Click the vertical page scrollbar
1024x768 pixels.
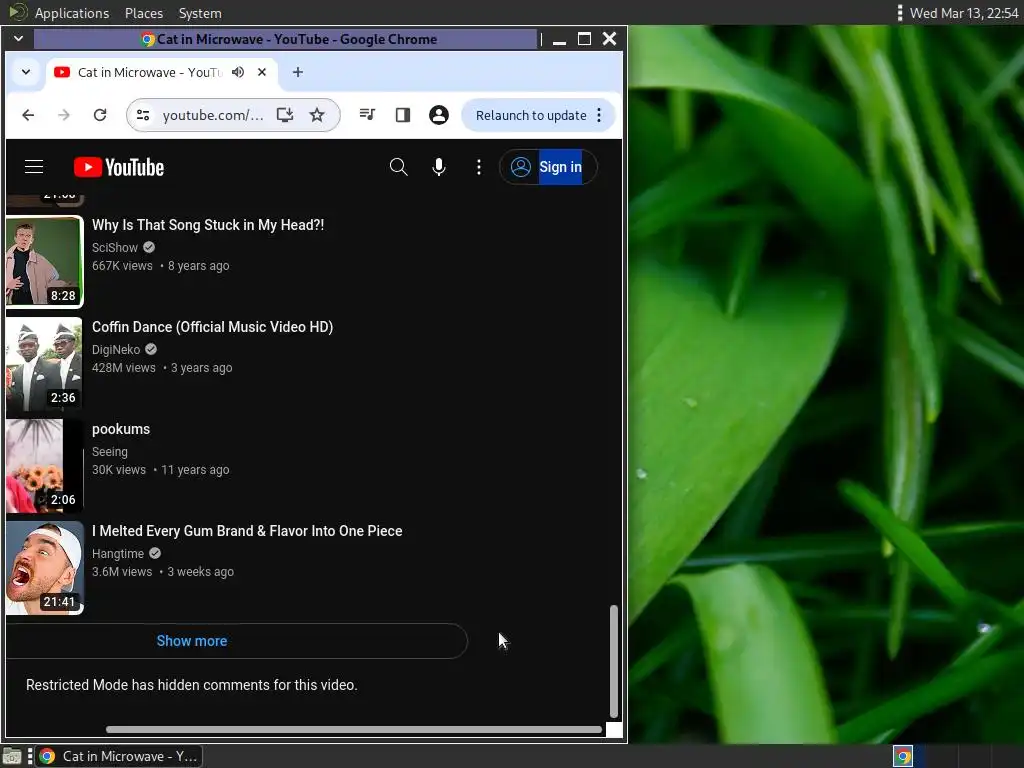pos(613,661)
